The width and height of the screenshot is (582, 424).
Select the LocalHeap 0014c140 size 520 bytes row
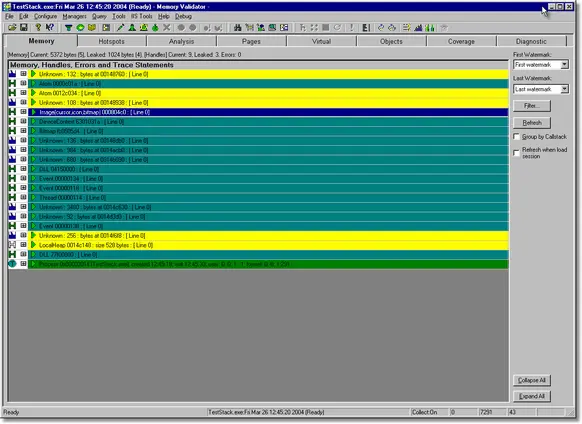pyautogui.click(x=268, y=245)
